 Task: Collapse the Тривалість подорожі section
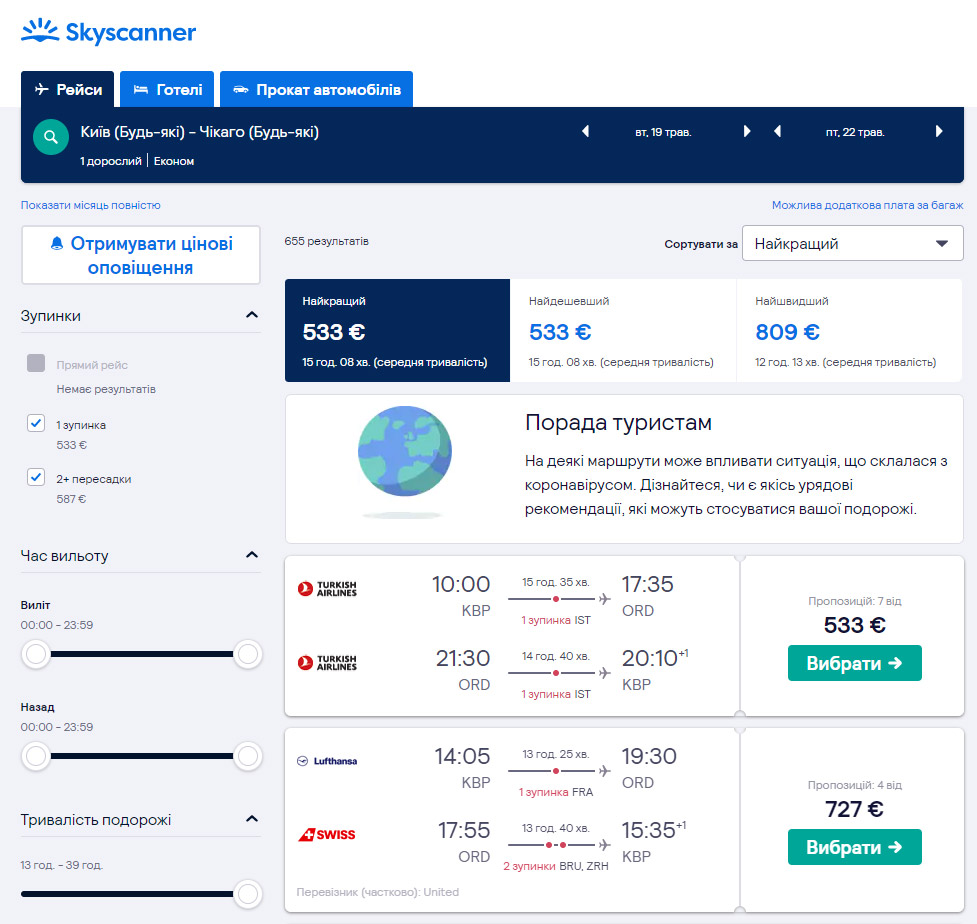coord(252,819)
